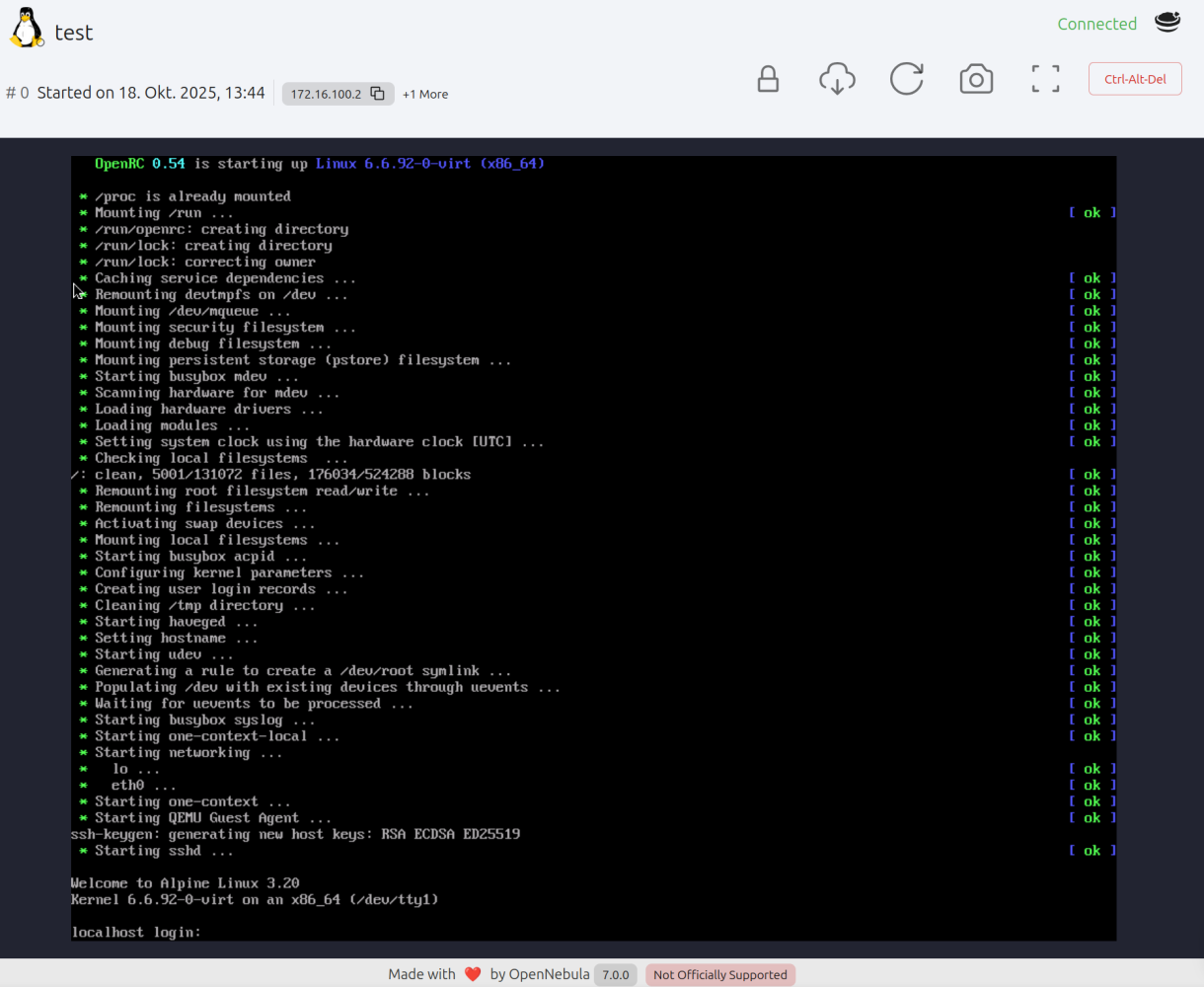Click the red heart icon in footer
The image size is (1204, 987).
coord(473,974)
